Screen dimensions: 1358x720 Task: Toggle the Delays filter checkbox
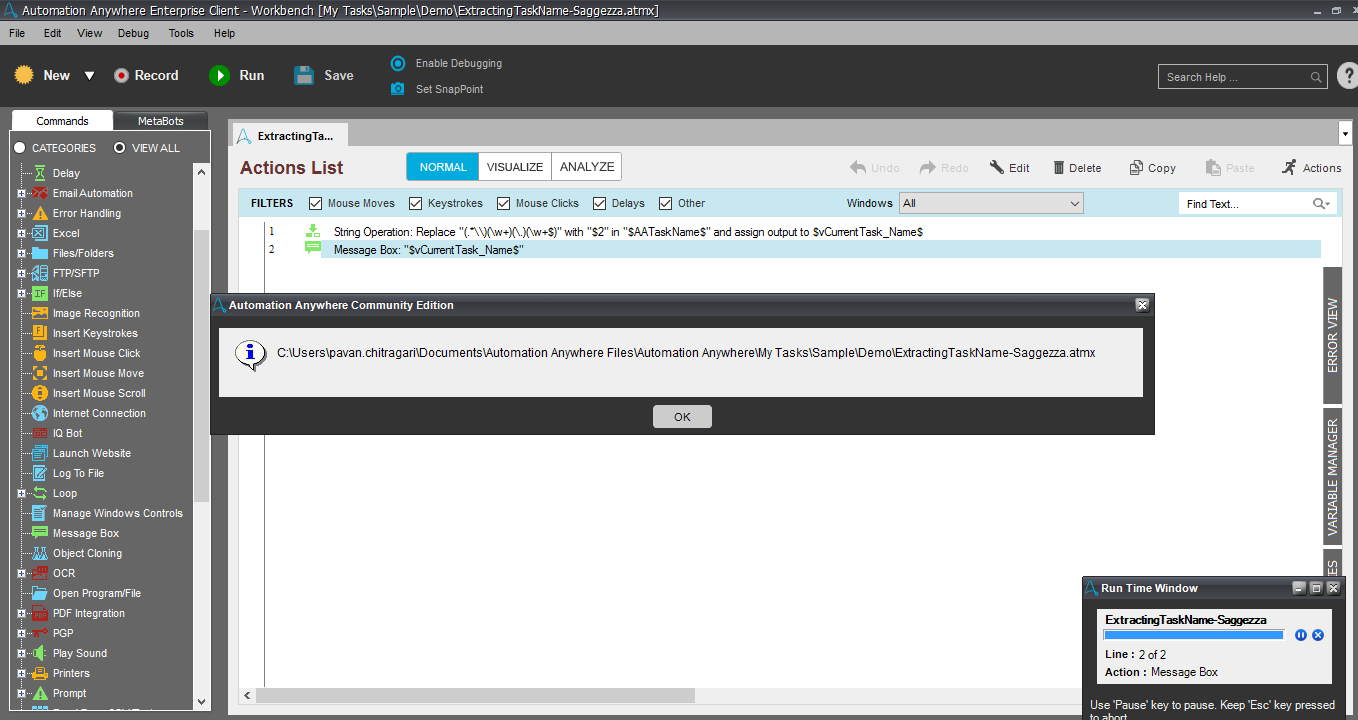[600, 203]
